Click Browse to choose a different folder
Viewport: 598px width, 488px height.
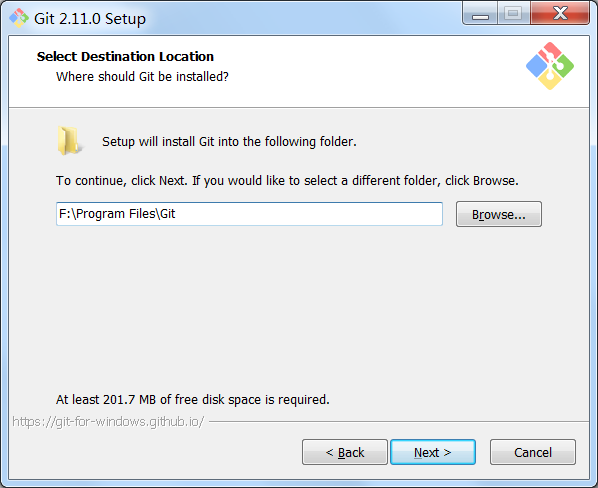coord(498,214)
